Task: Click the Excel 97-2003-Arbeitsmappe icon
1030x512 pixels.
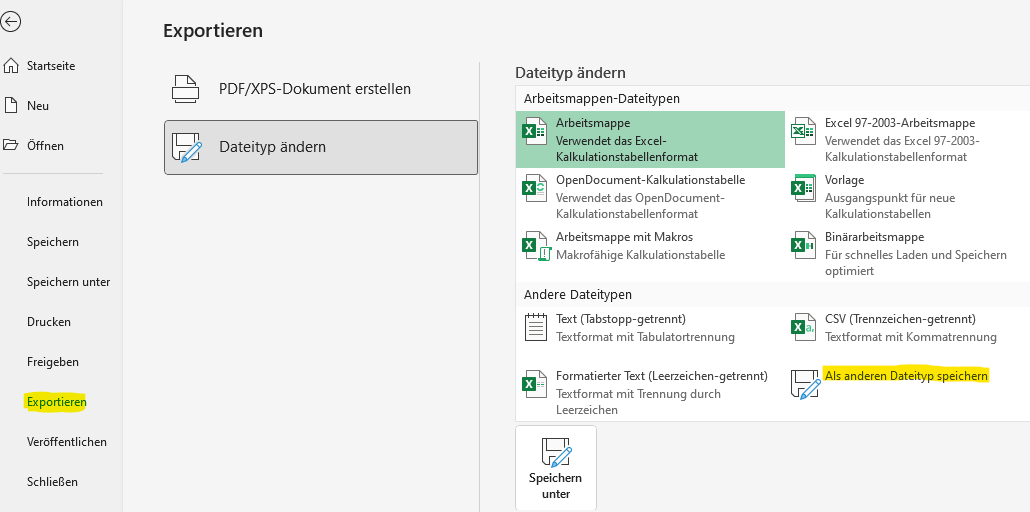Action: 803,131
